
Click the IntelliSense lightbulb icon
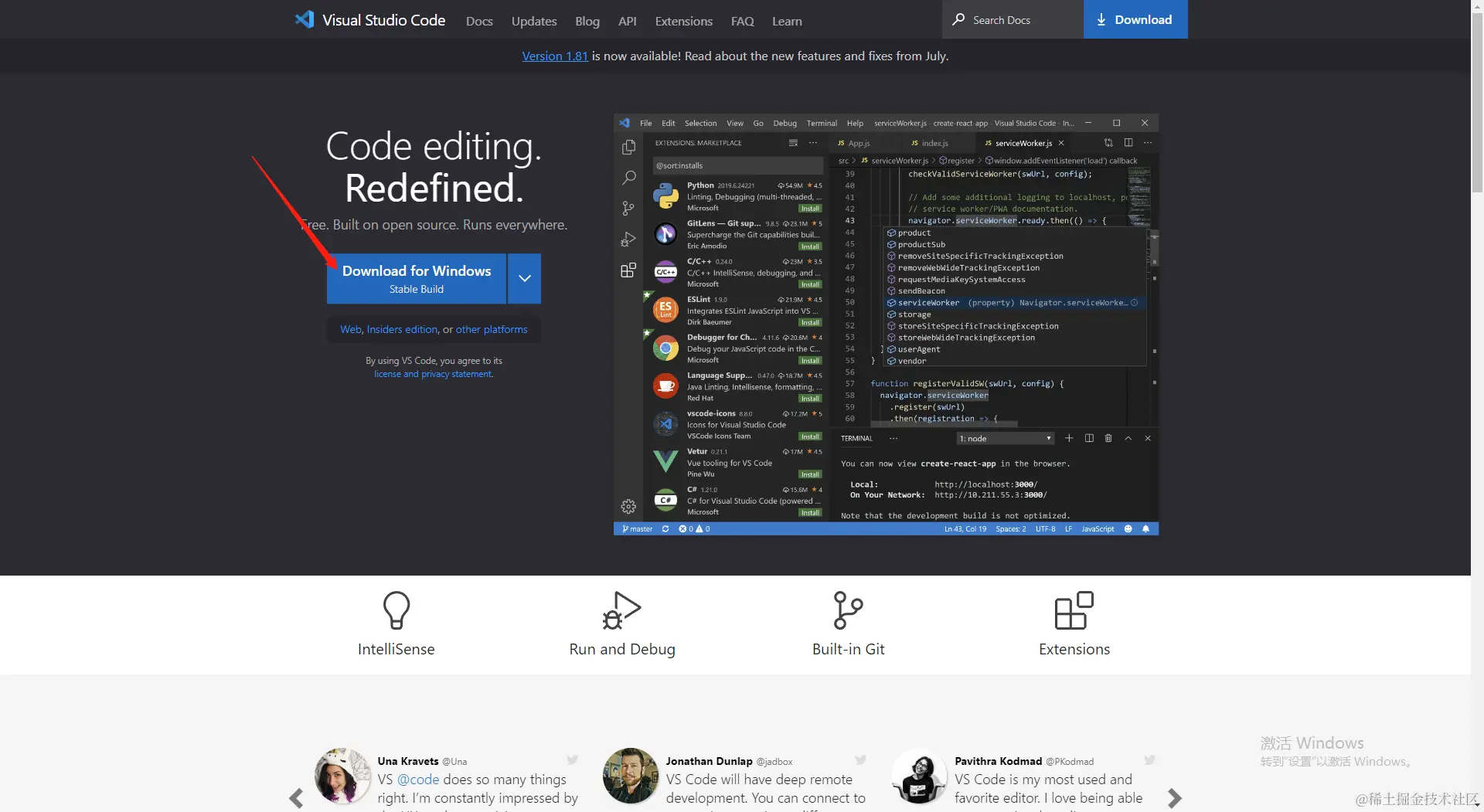point(397,610)
